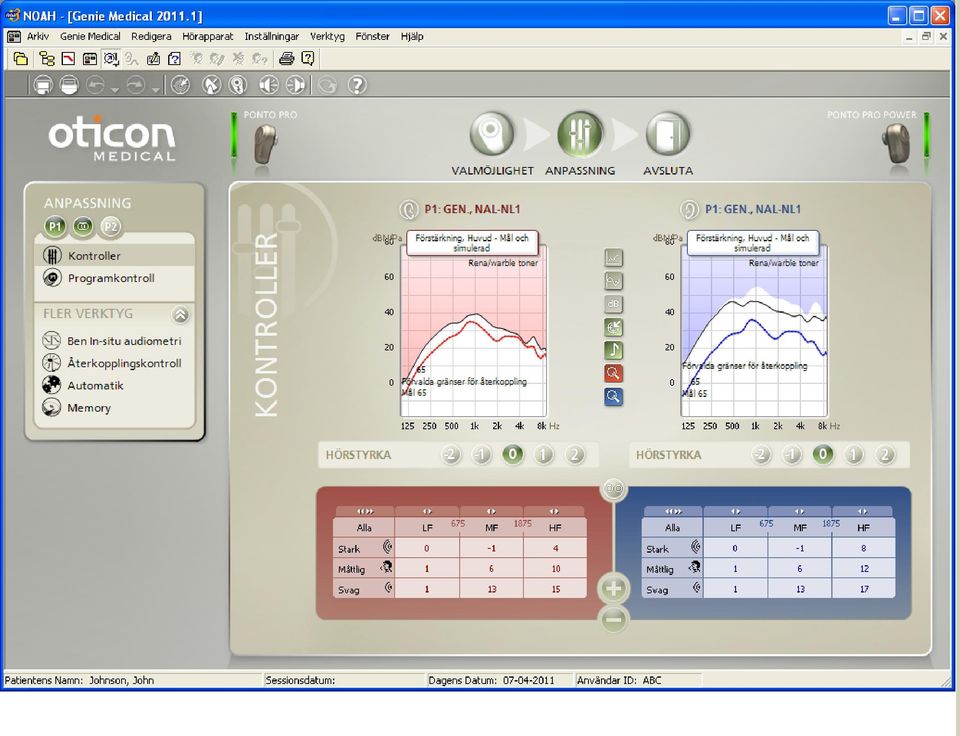Click the music note icon between graphs
This screenshot has width=960, height=736.
pos(613,350)
